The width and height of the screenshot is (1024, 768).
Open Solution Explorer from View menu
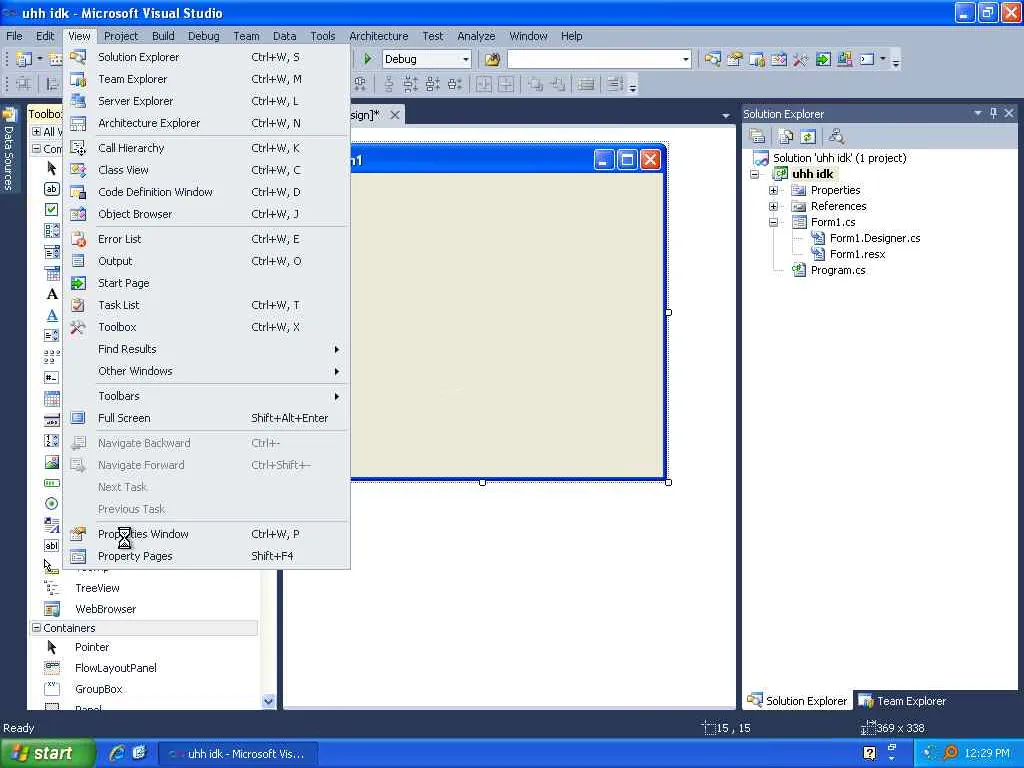(206, 57)
